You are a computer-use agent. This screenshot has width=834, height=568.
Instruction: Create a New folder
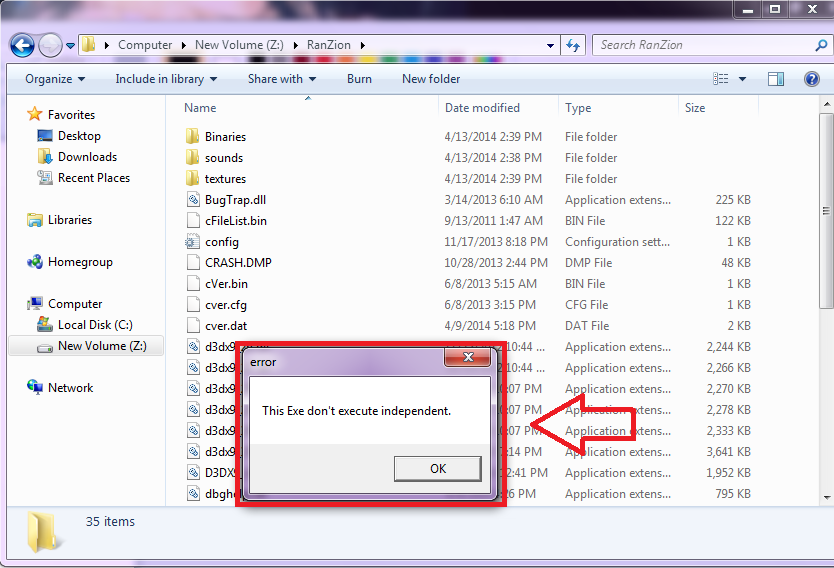point(431,79)
